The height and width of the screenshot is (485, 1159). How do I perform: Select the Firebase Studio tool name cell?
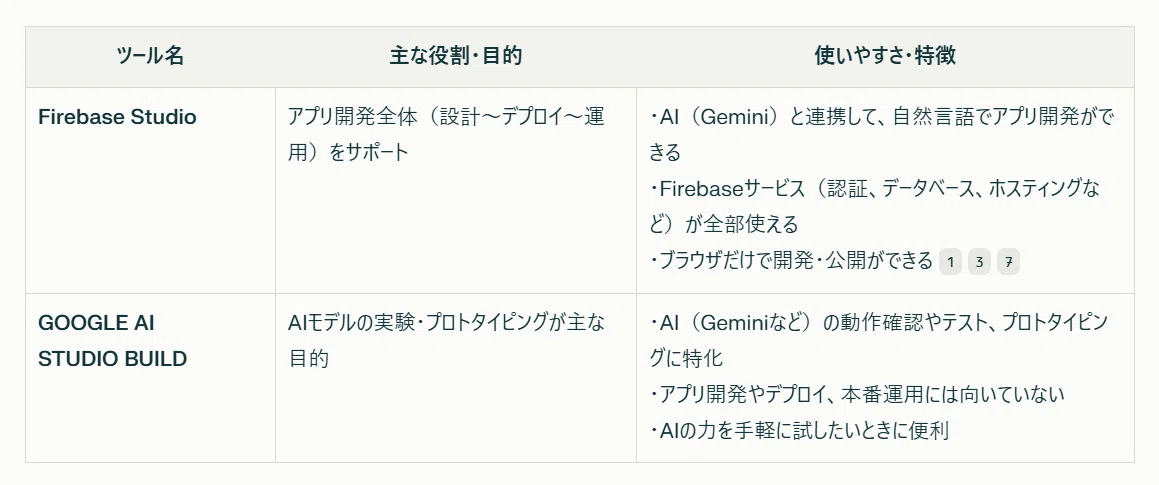(x=118, y=117)
